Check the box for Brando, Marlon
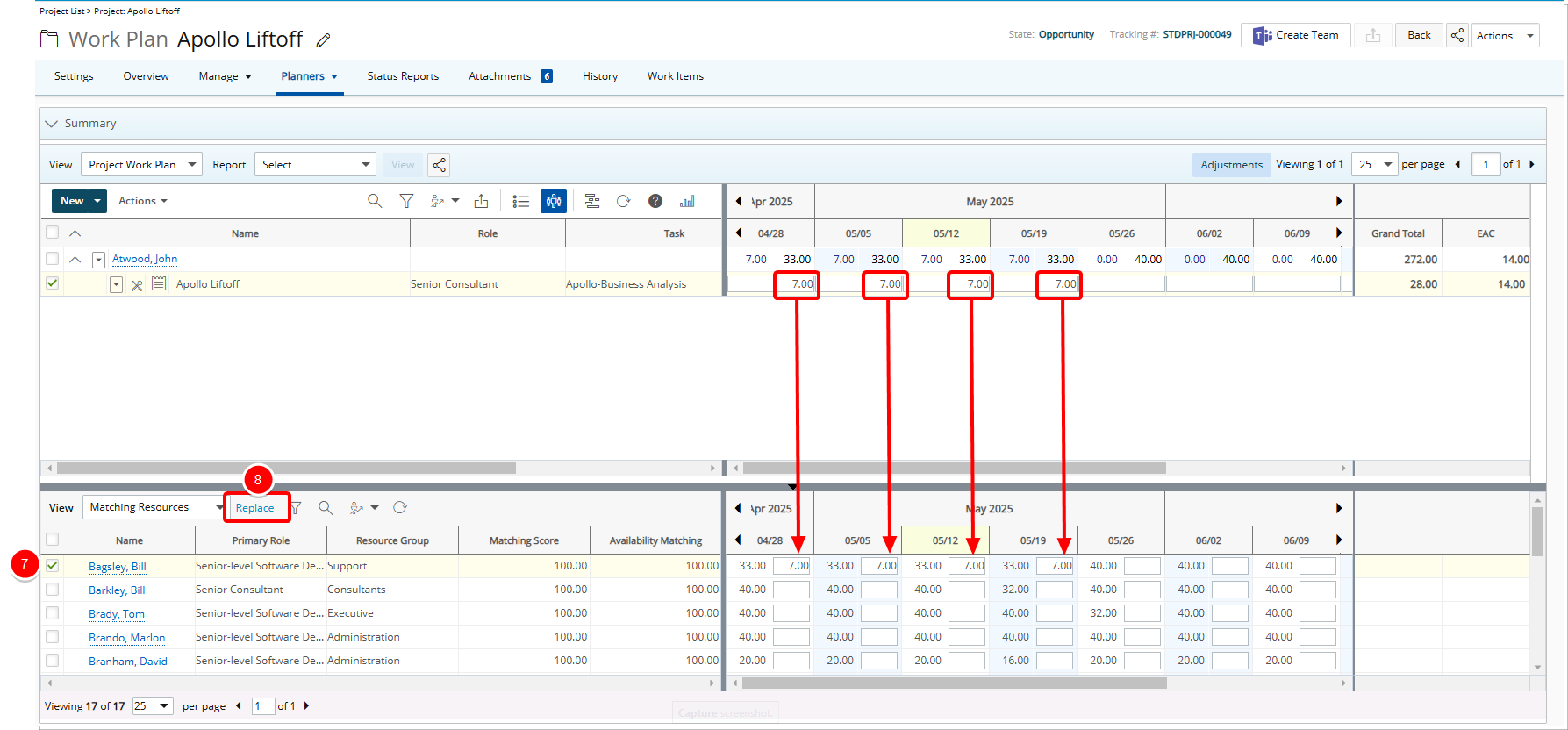Screen dimensions: 1568x730 point(52,637)
